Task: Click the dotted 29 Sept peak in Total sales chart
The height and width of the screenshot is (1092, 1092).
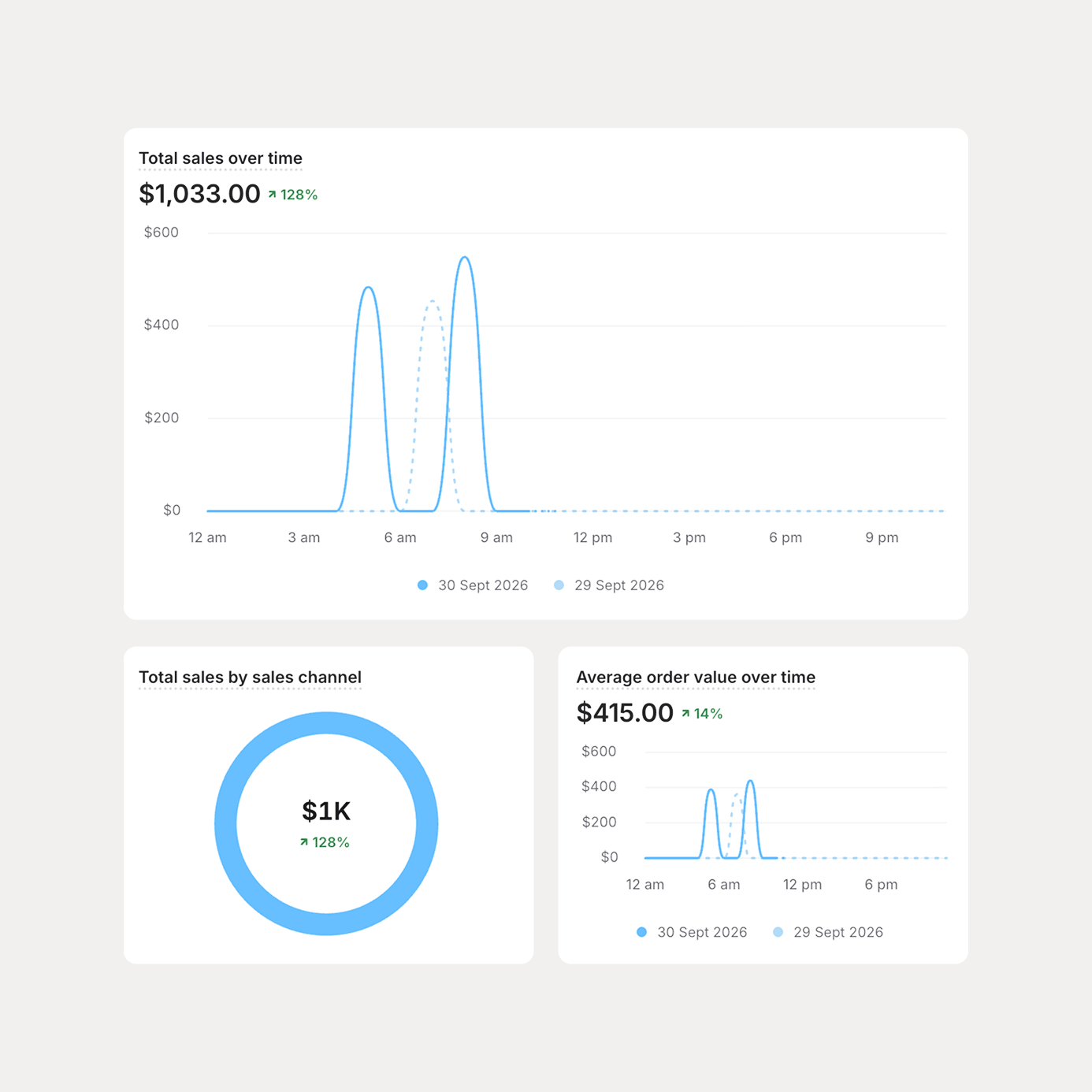Action: (433, 302)
